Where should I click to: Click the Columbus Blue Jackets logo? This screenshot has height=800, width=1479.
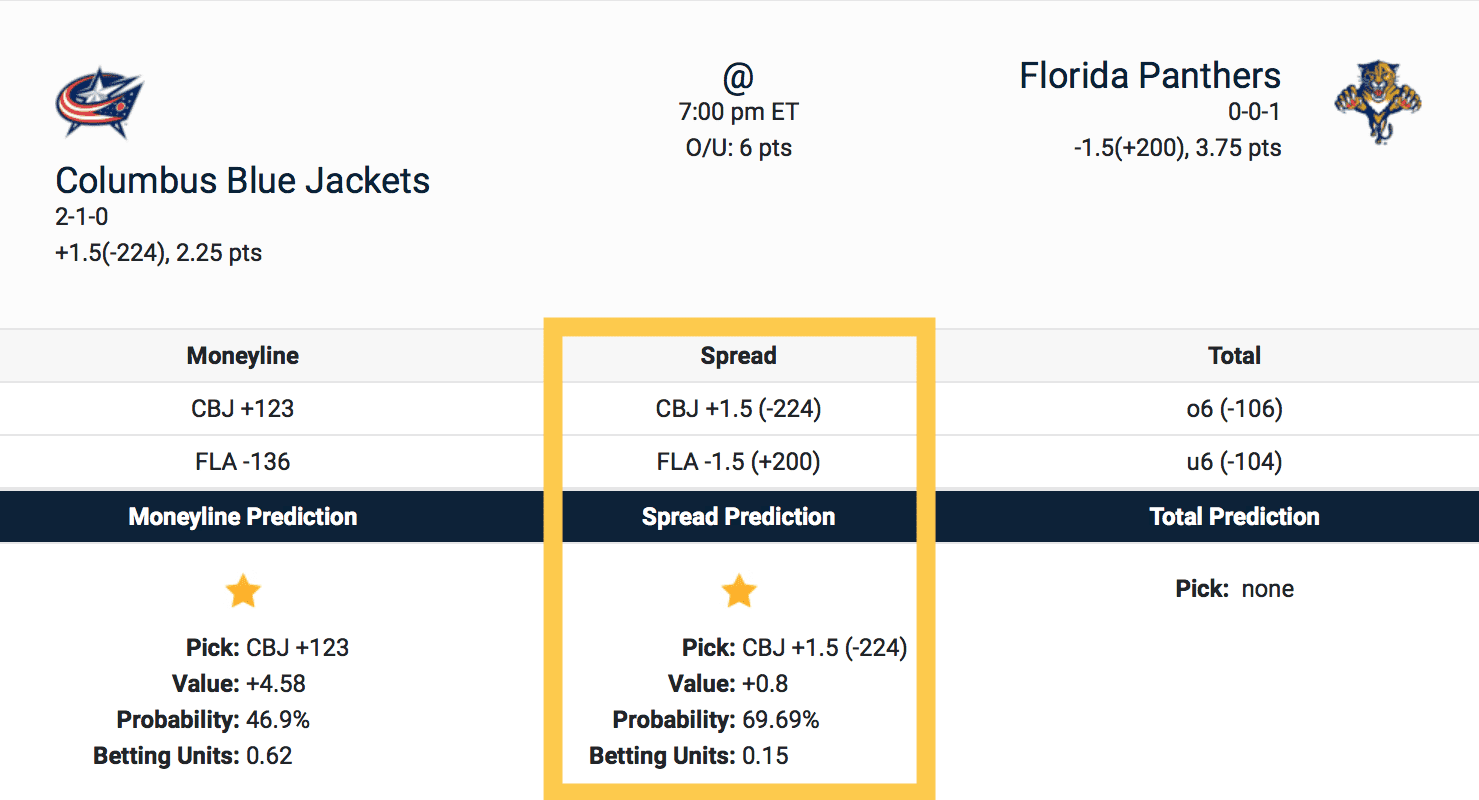[x=99, y=102]
